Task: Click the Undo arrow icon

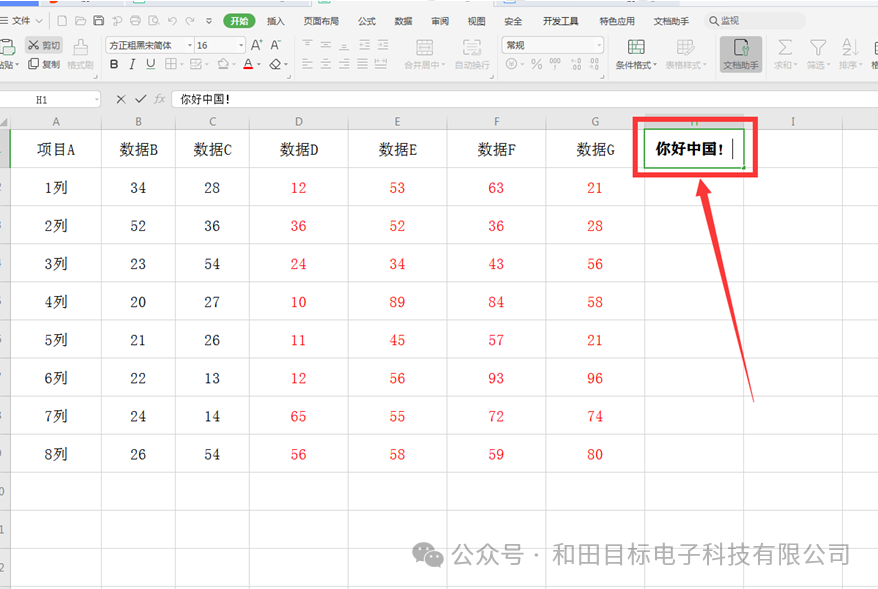Action: (172, 21)
